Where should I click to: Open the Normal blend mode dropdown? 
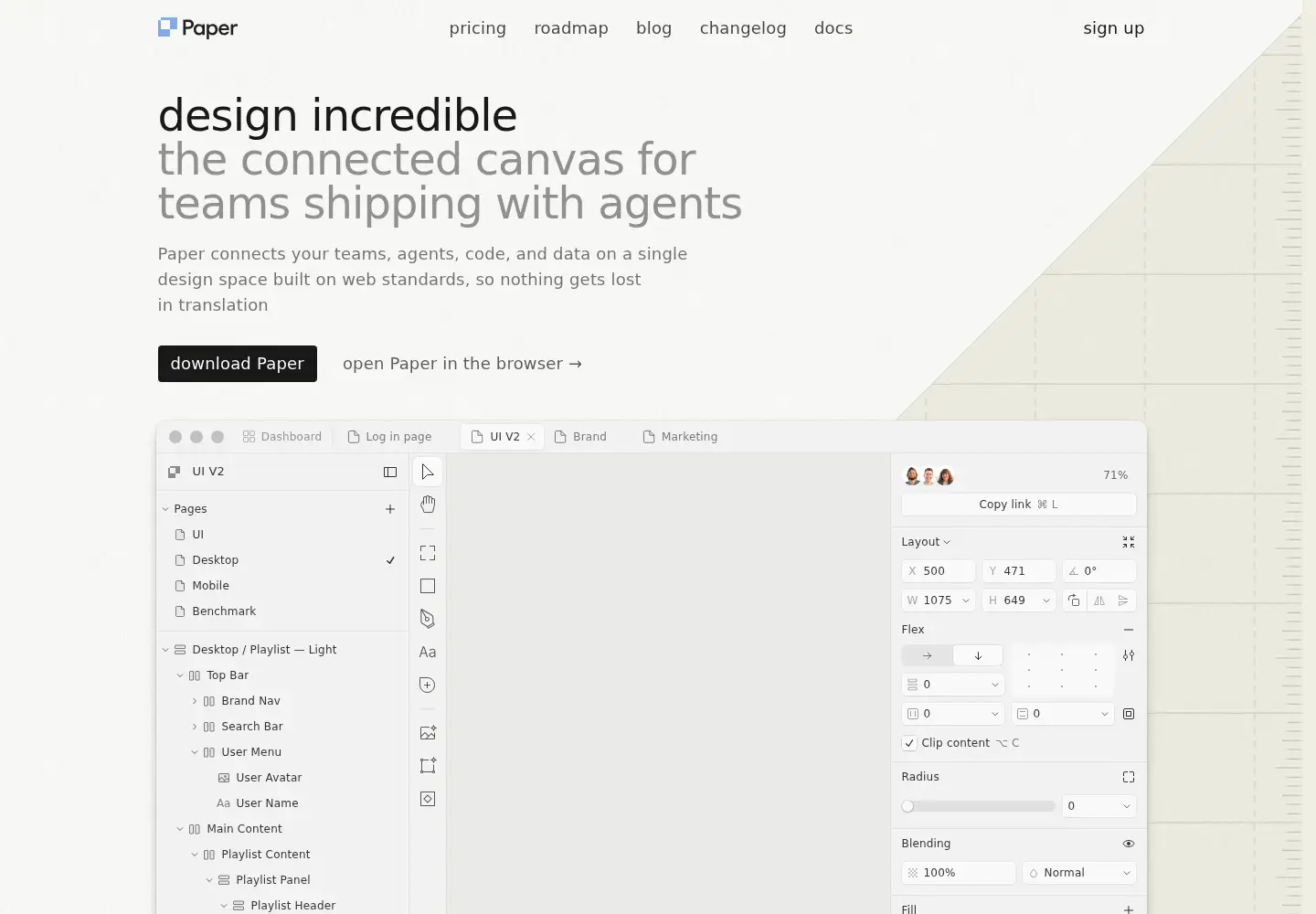[x=1079, y=873]
